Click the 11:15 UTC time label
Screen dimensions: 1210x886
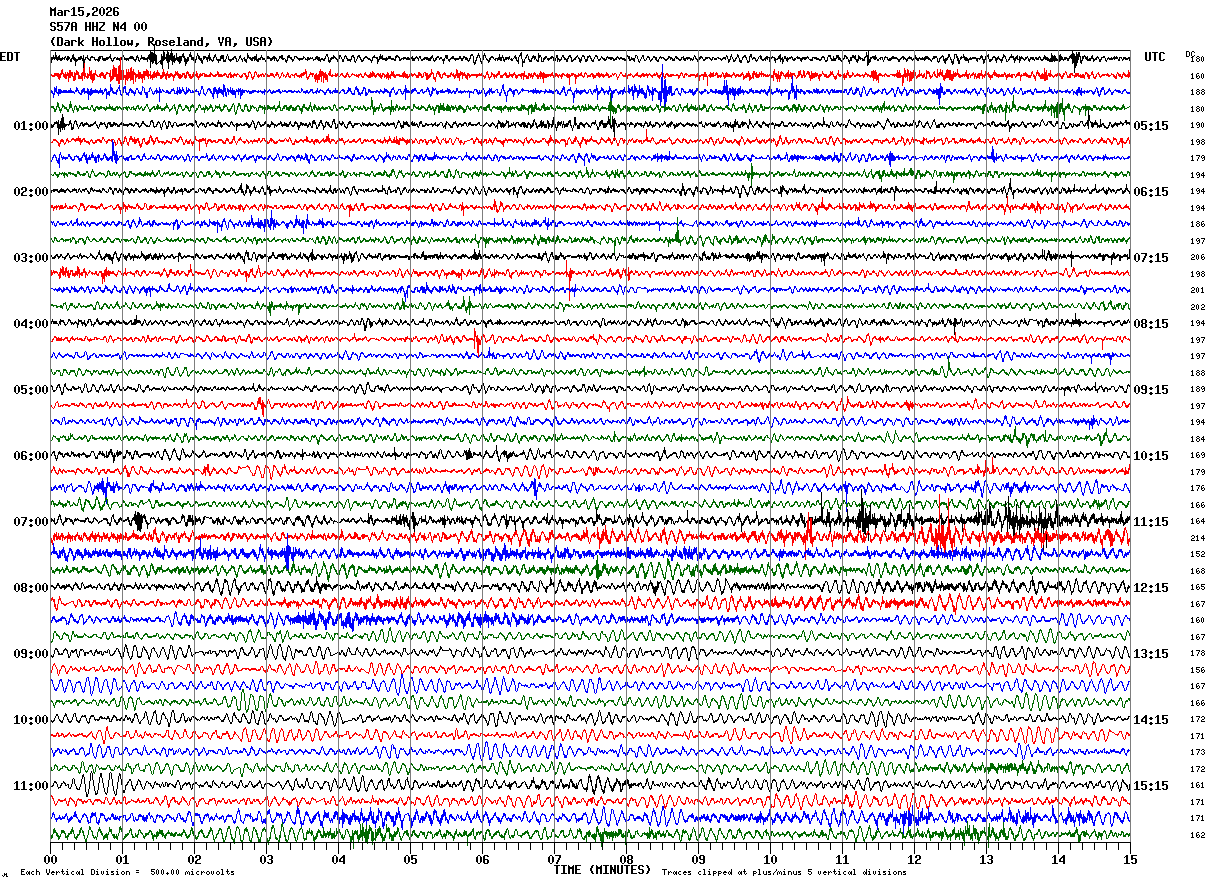point(1151,522)
